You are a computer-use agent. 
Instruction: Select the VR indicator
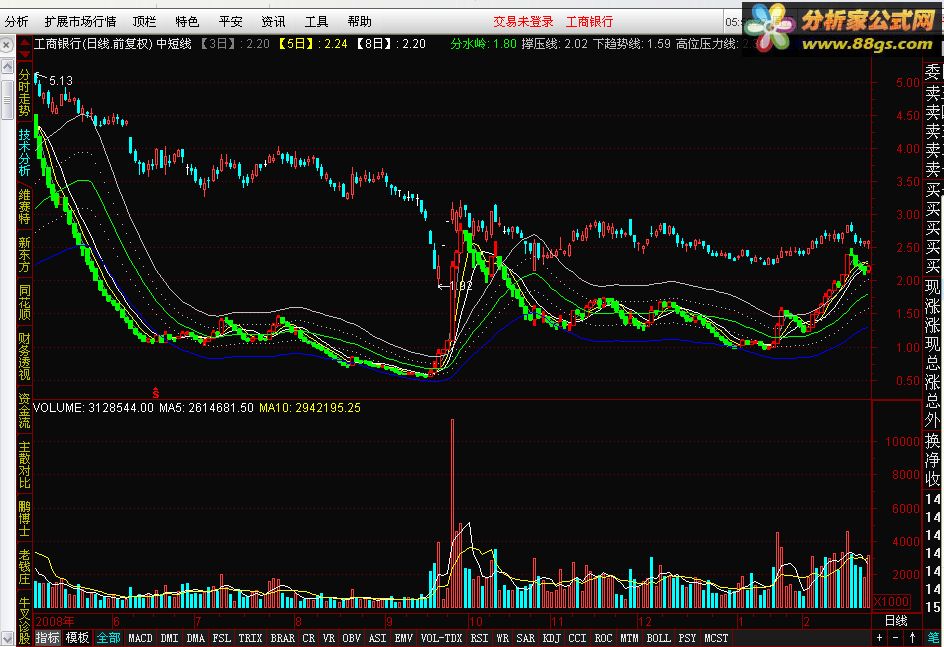coord(329,638)
